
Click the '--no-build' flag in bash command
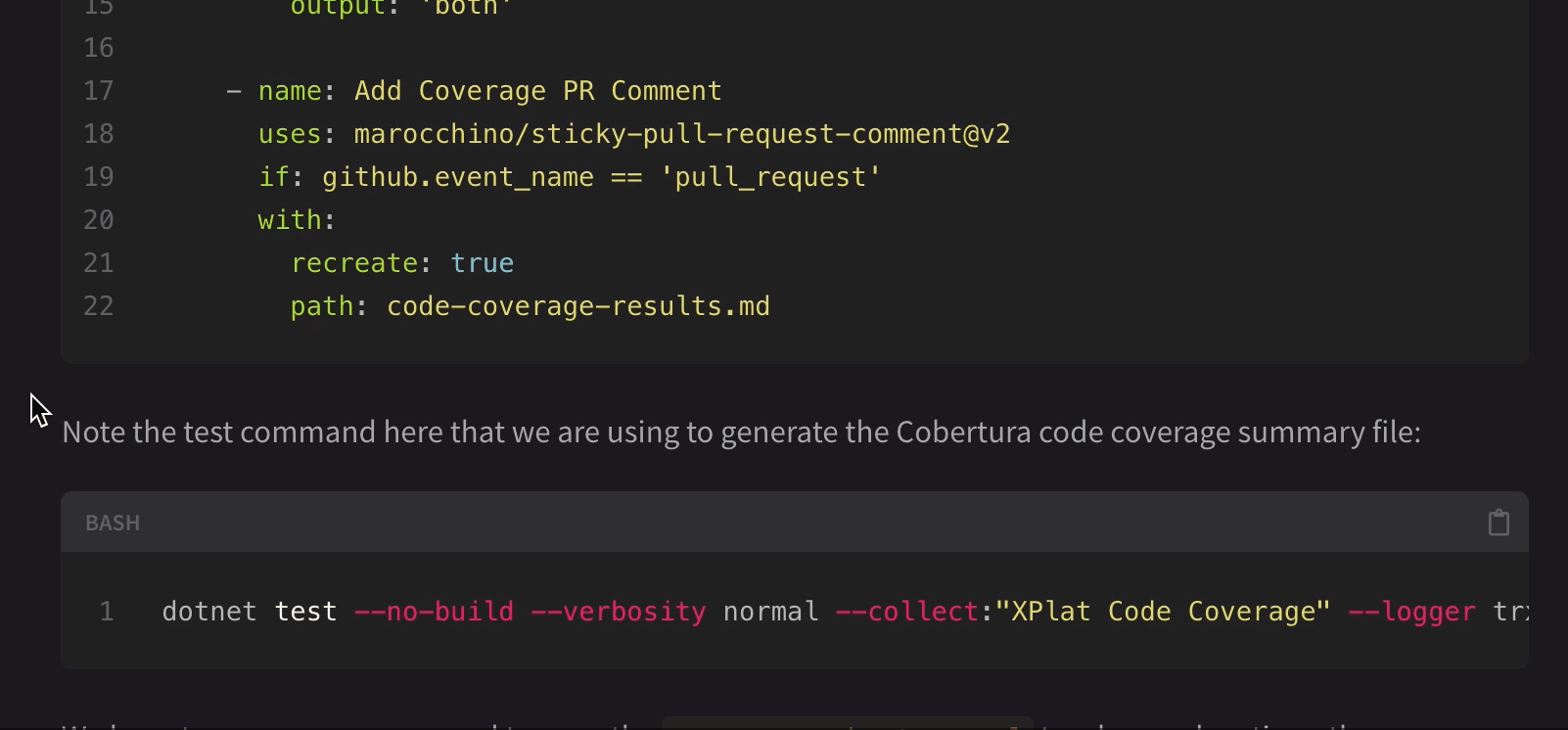pos(434,612)
